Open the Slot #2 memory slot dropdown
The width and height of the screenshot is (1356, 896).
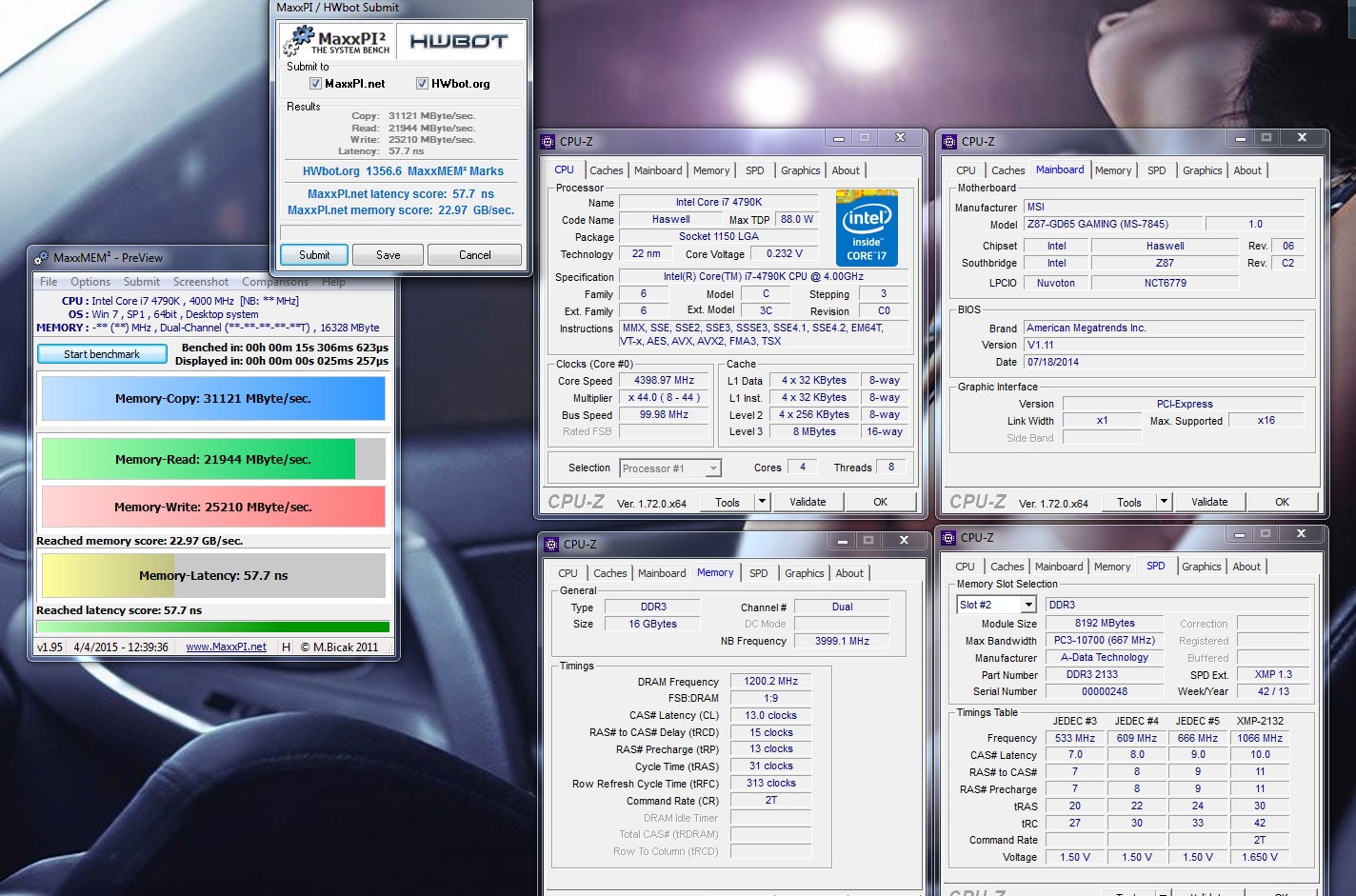click(x=1028, y=605)
